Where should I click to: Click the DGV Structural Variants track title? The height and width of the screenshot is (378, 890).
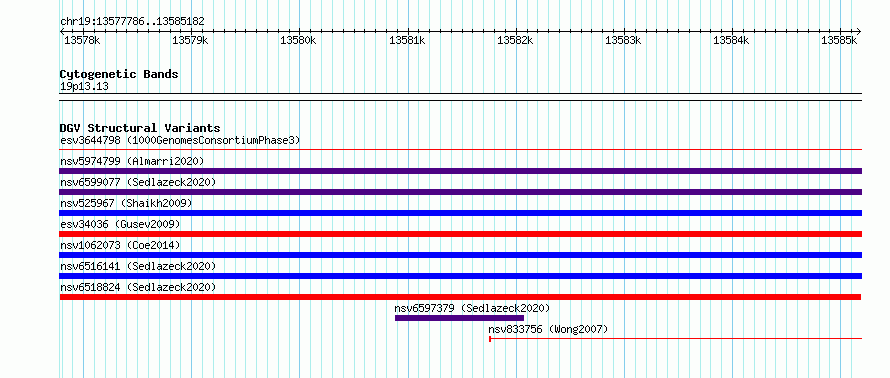pos(140,128)
